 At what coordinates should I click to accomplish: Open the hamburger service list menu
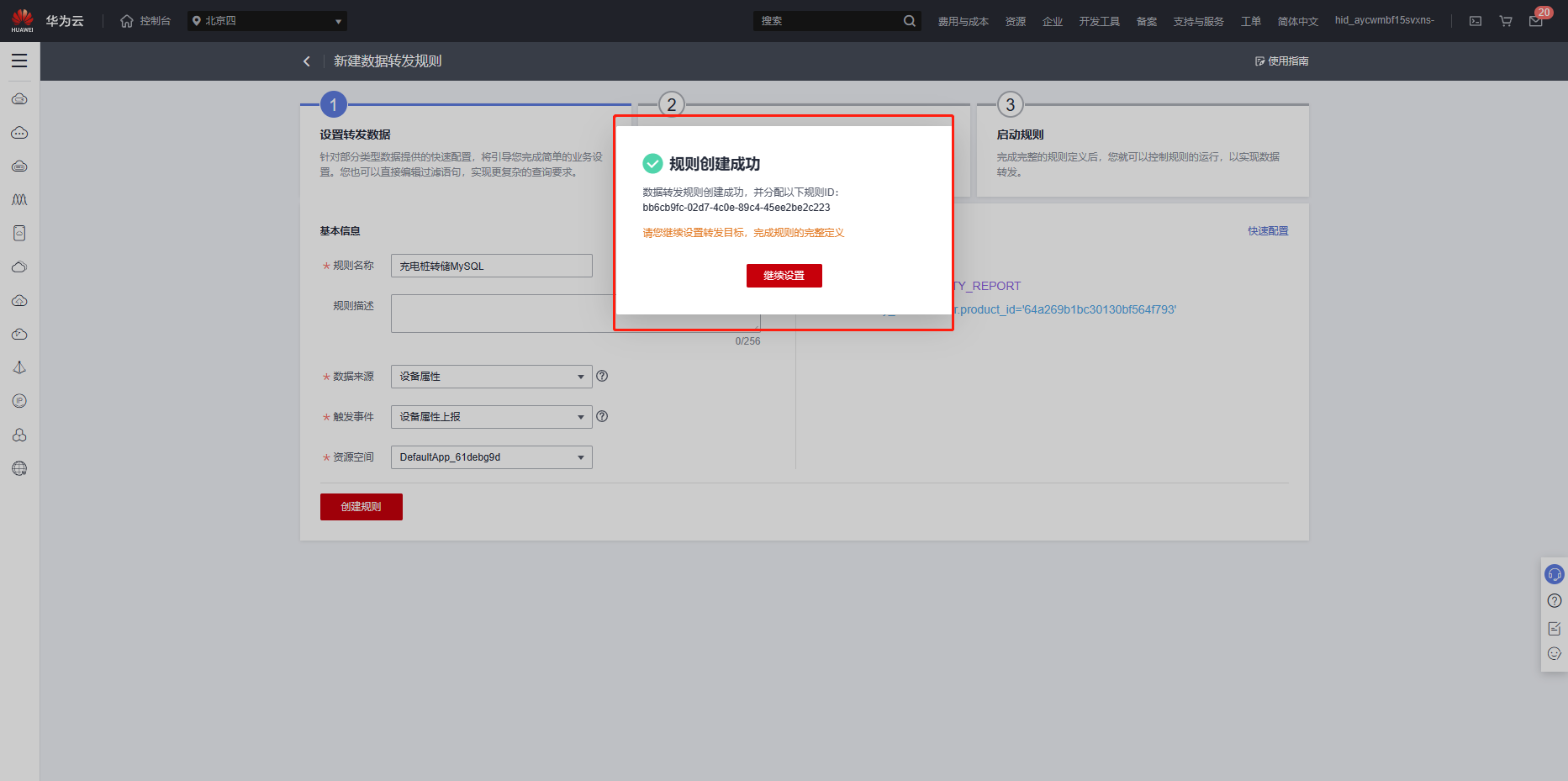[19, 61]
